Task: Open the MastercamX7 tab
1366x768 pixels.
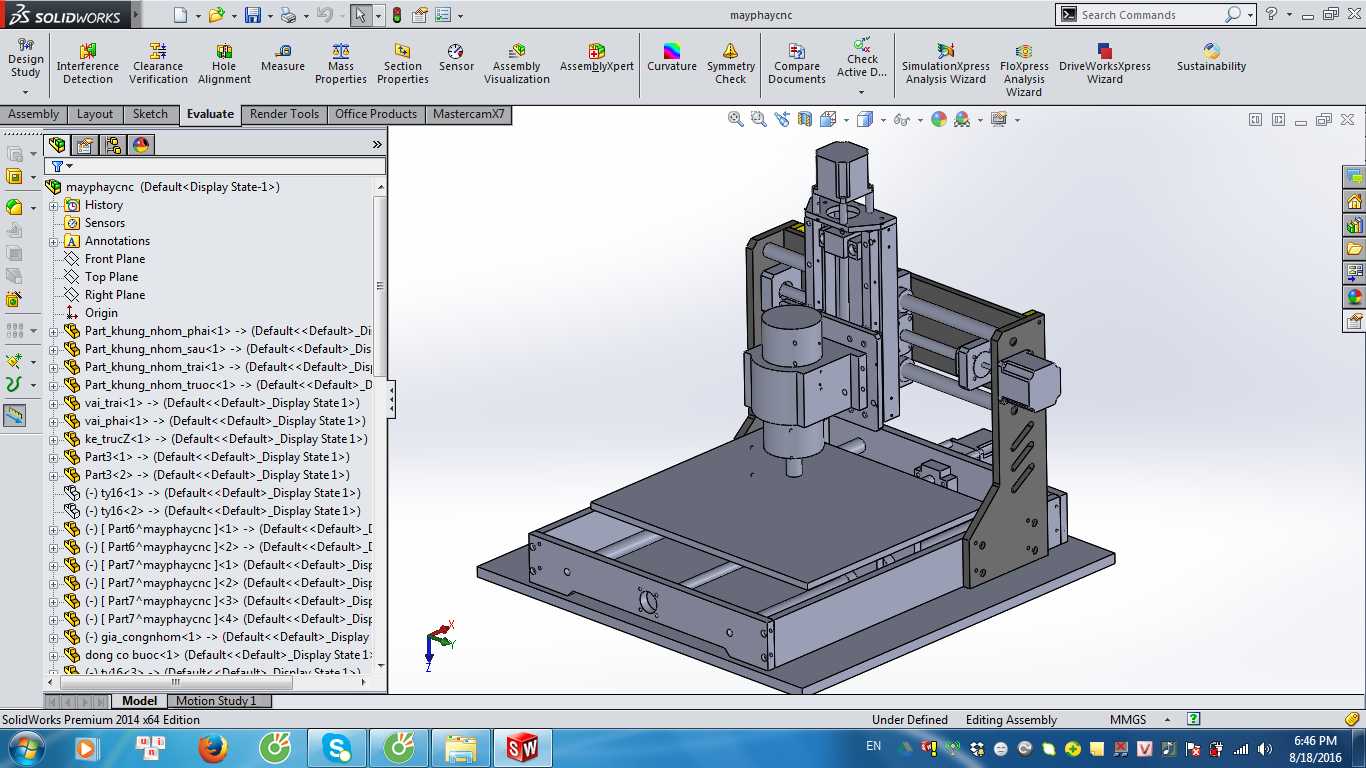Action: [469, 114]
